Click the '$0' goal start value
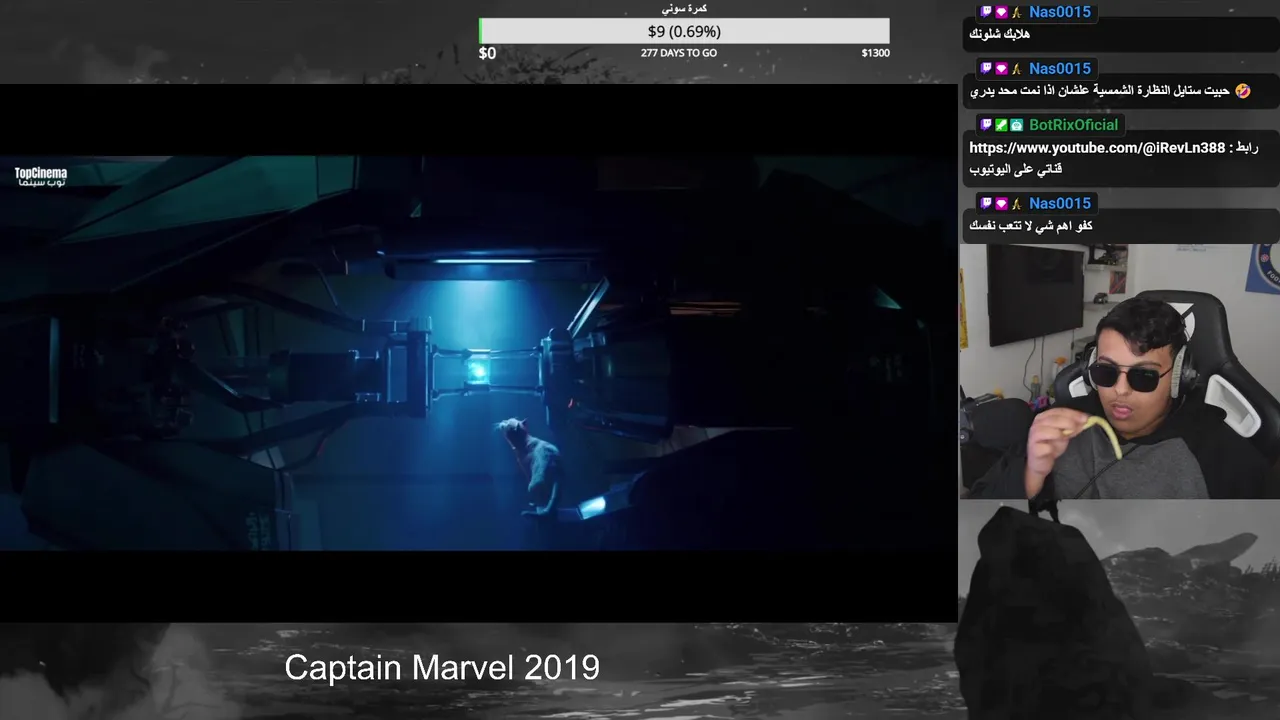The width and height of the screenshot is (1280, 720). click(487, 53)
